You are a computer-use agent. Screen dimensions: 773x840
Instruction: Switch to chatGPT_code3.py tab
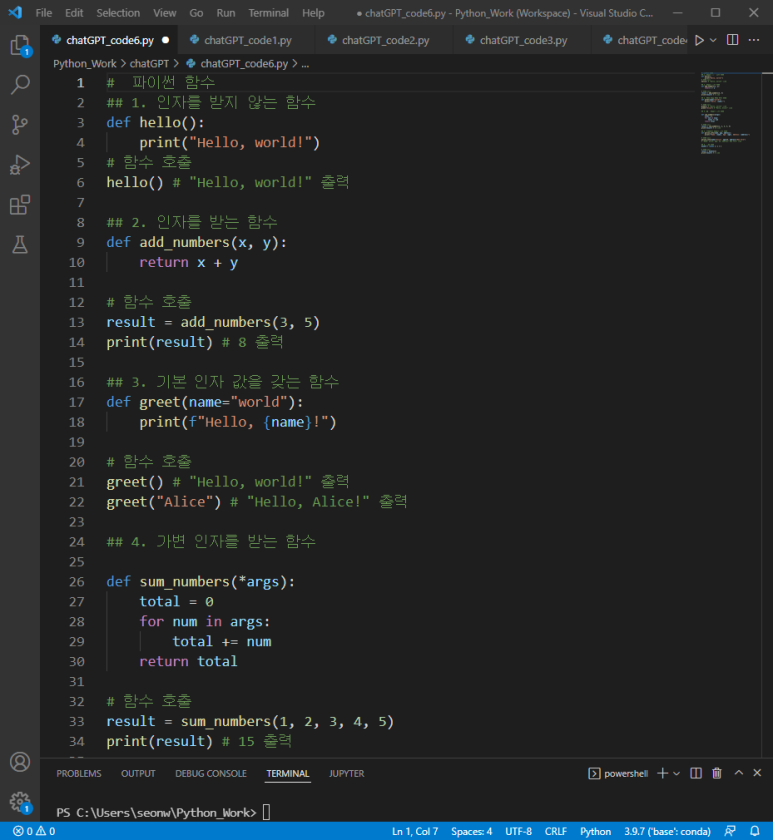(523, 40)
